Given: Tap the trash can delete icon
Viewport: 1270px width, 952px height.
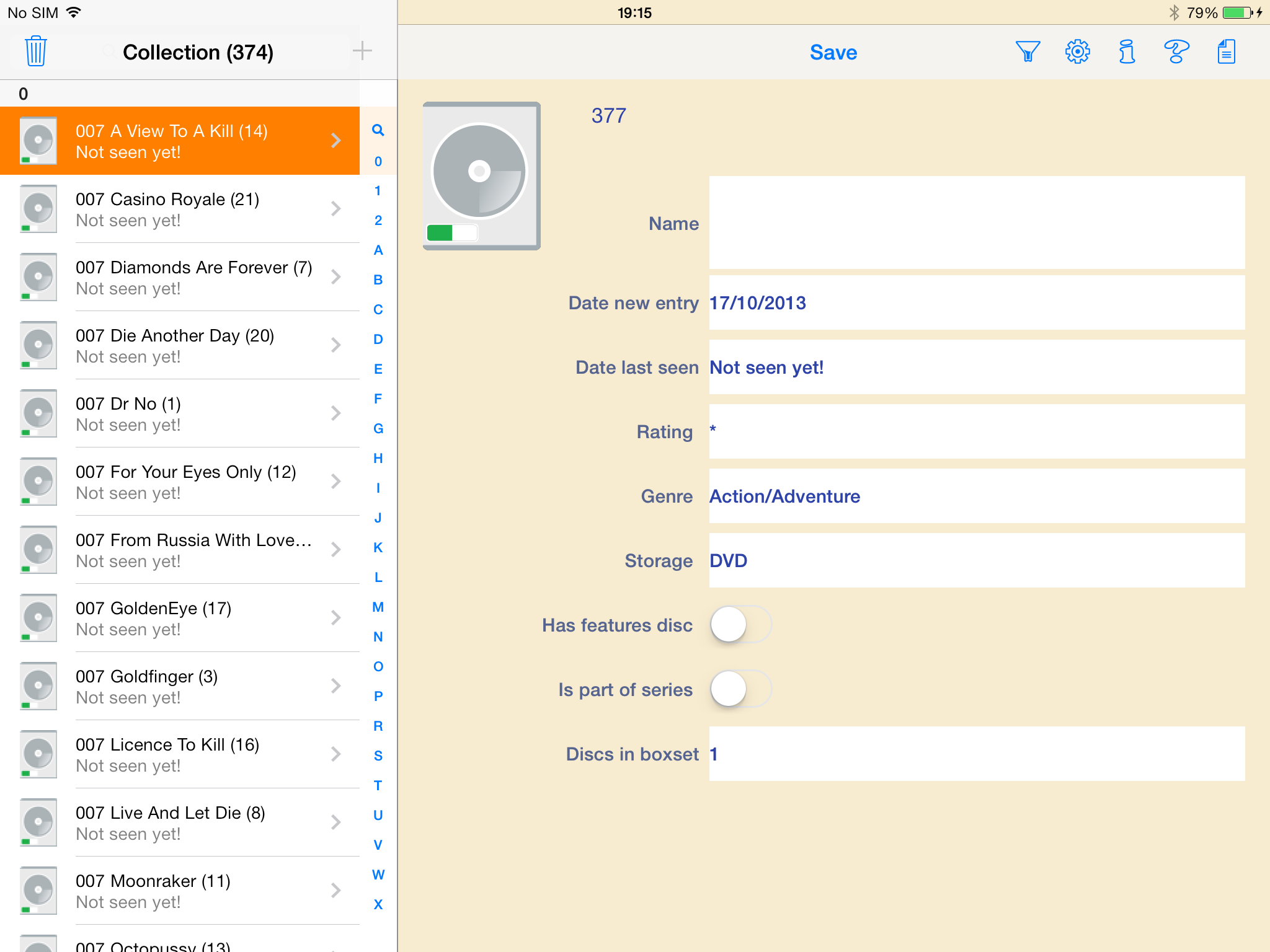Looking at the screenshot, I should [x=36, y=51].
